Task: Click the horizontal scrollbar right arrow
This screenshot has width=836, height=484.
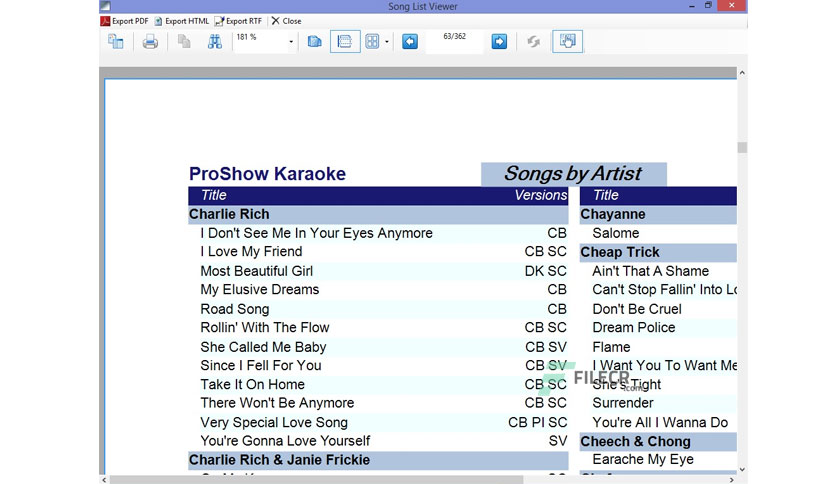Action: [732, 480]
